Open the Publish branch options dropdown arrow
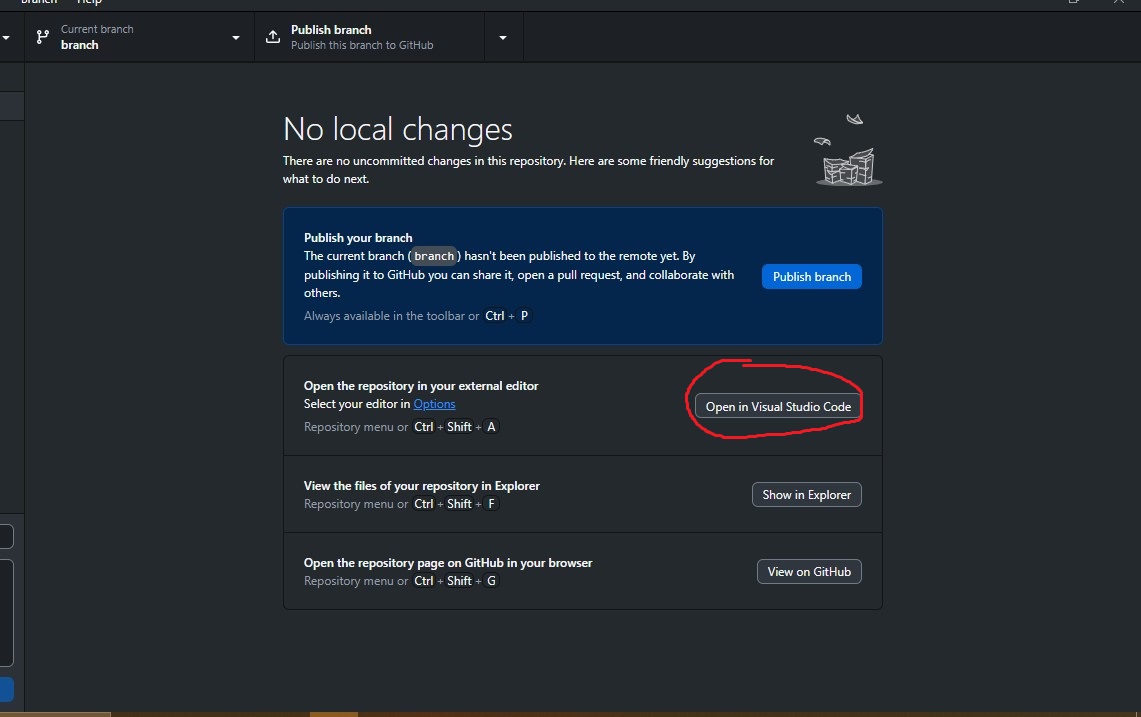Screen dimensions: 1141x717 tap(503, 38)
